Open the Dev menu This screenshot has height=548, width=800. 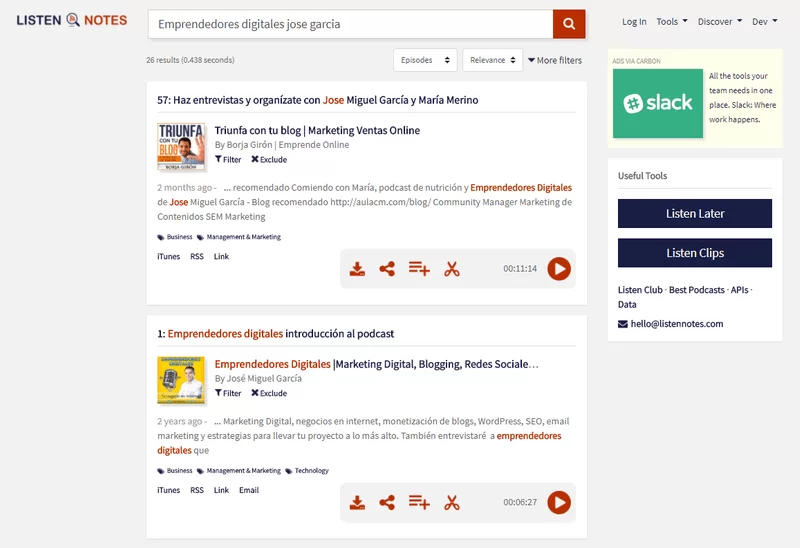coord(764,21)
